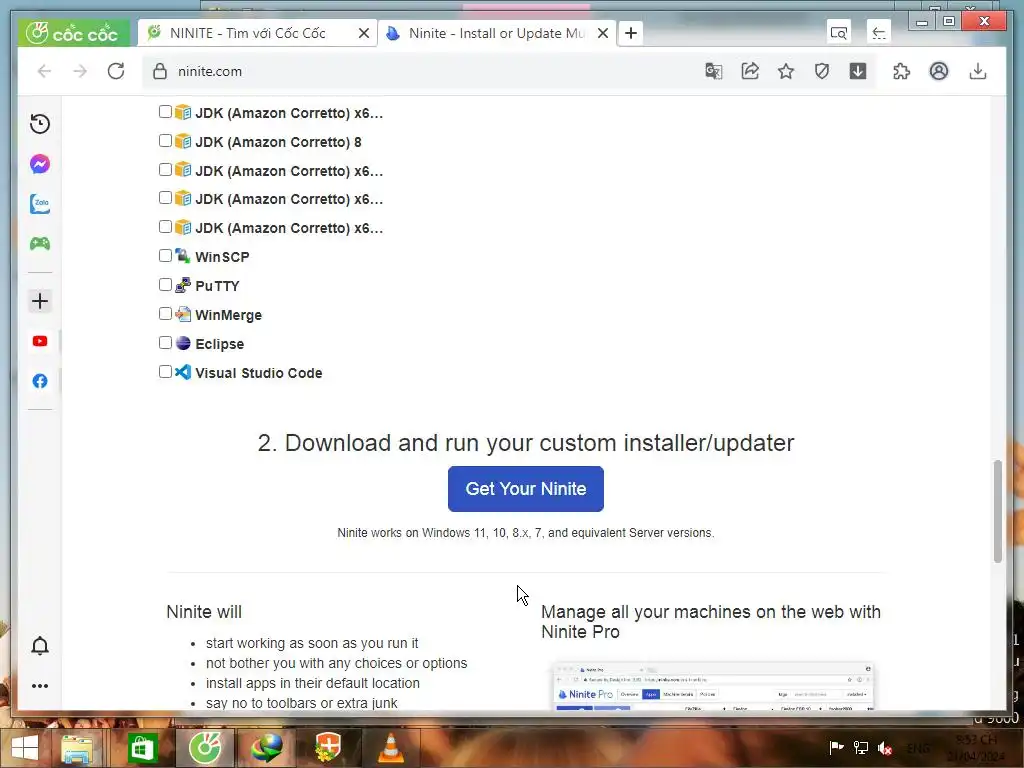Check the JDK Corretto box directly above WinSCP
Image resolution: width=1024 pixels, height=768 pixels.
(165, 227)
